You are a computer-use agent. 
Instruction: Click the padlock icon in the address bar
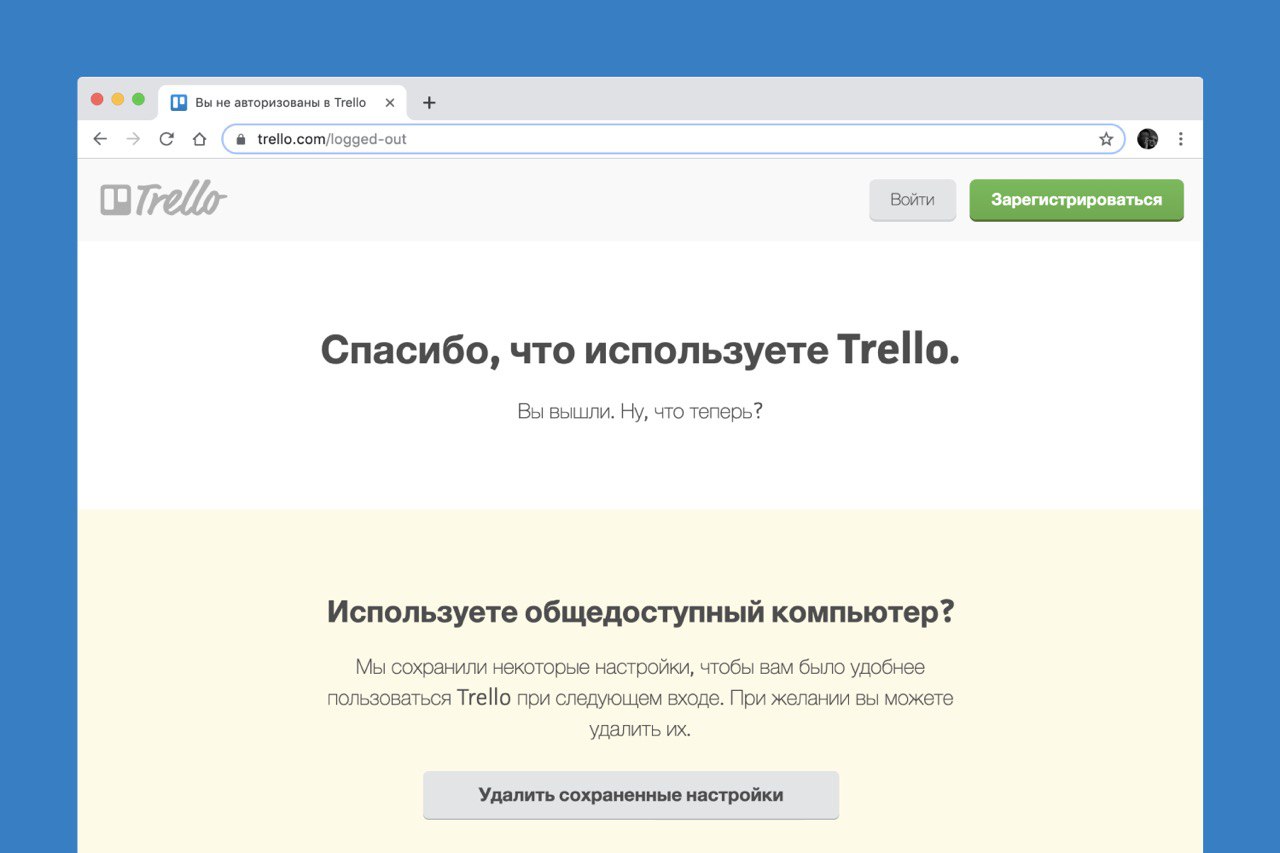[240, 139]
